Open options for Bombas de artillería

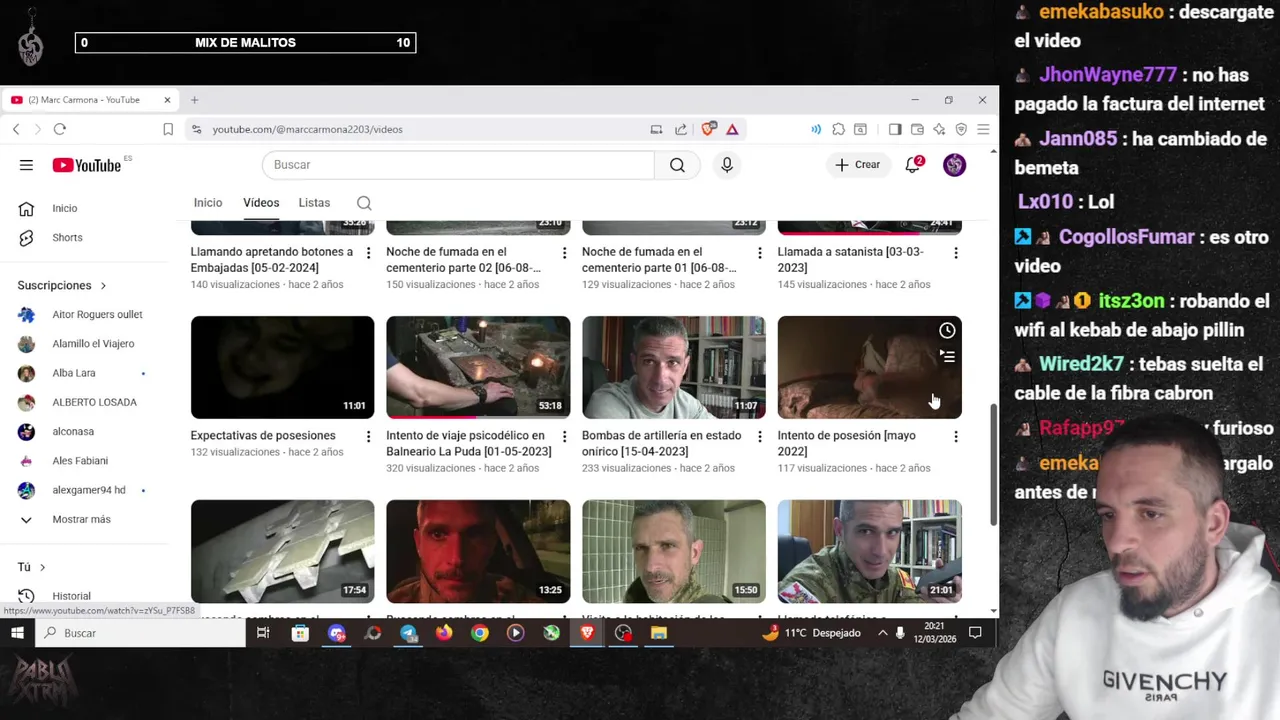[x=759, y=437]
